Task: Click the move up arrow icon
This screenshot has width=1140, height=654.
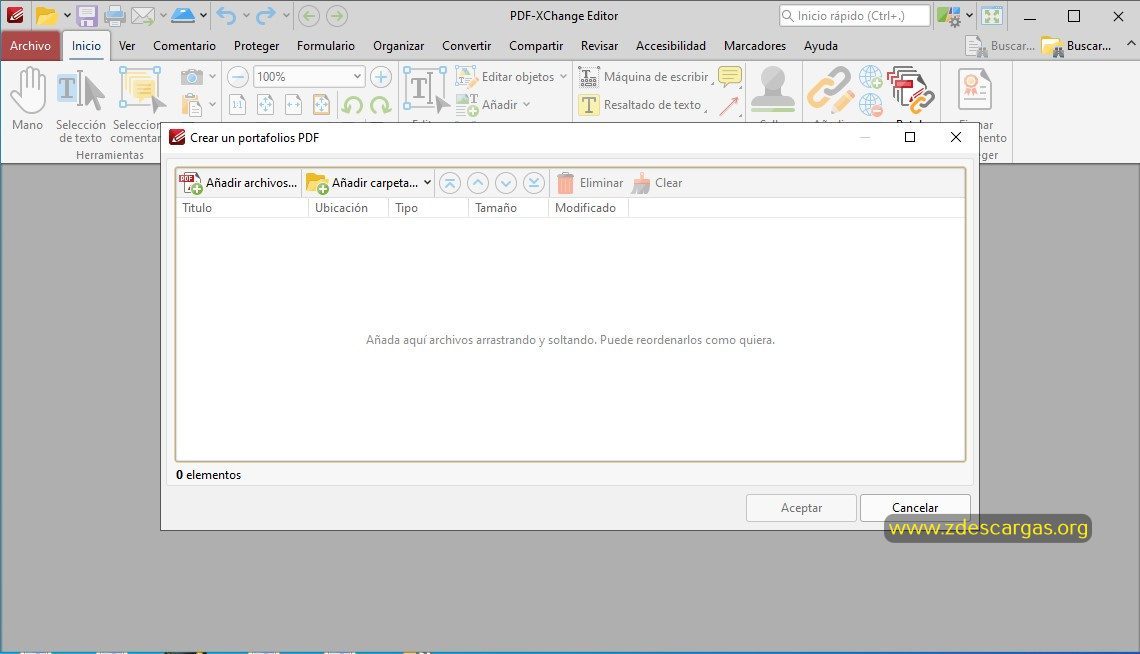Action: coord(478,183)
